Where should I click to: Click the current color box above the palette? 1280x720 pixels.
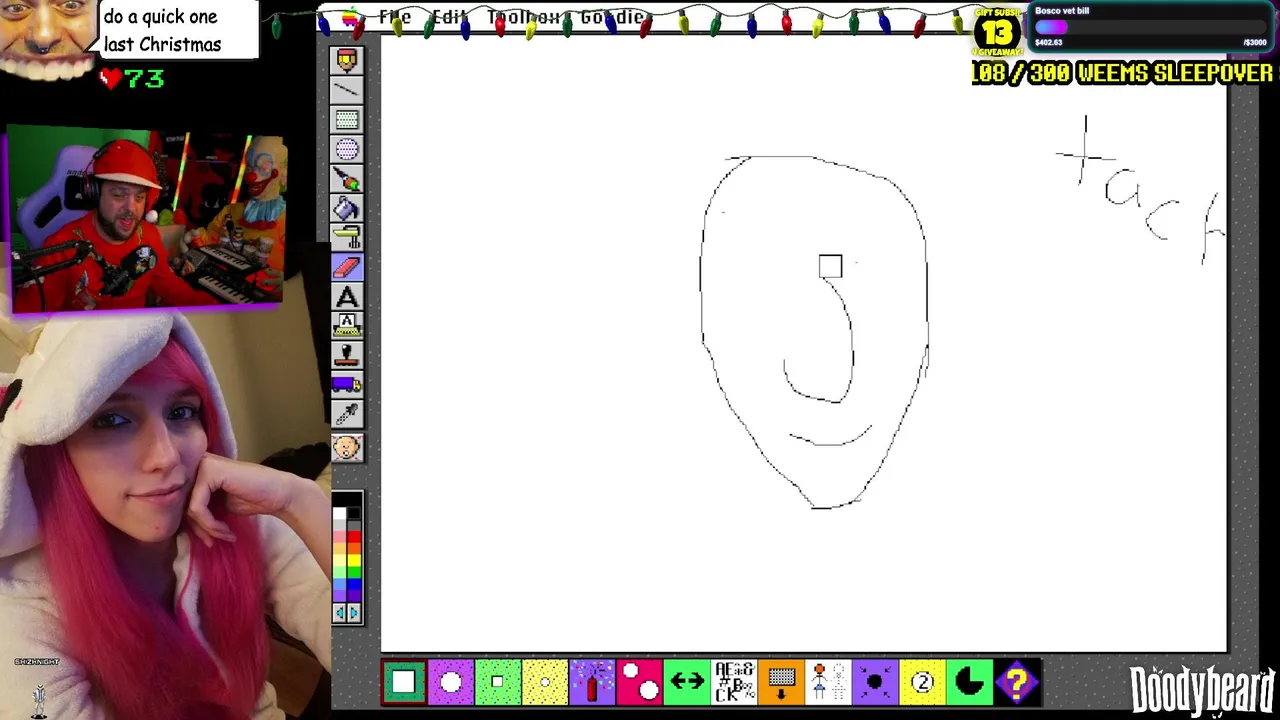[347, 499]
